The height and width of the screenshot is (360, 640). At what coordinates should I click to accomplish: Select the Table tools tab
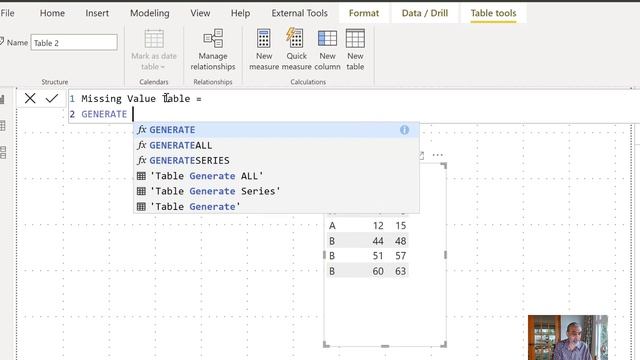pos(493,13)
